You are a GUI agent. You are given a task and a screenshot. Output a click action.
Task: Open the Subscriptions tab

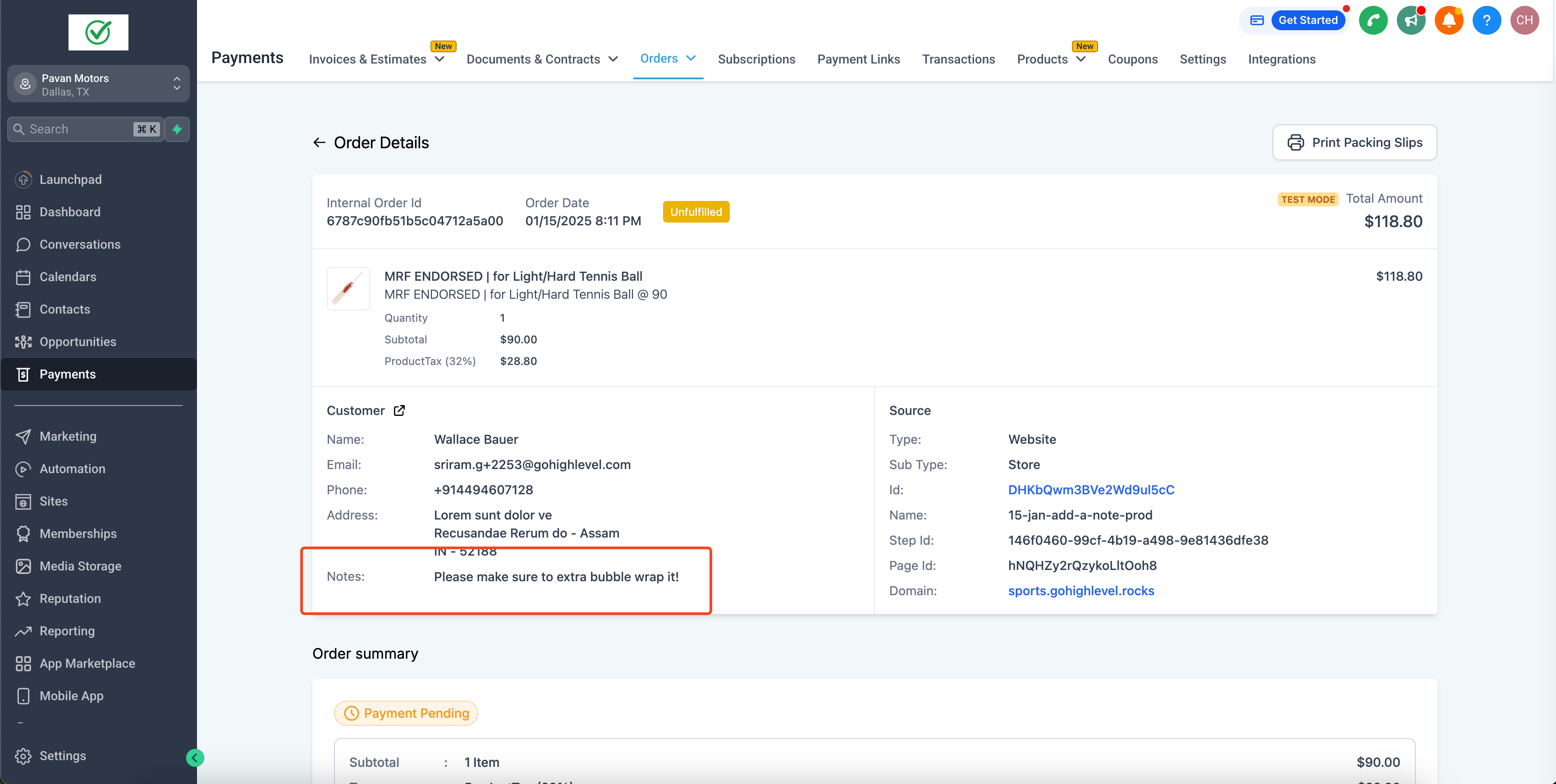pyautogui.click(x=756, y=59)
